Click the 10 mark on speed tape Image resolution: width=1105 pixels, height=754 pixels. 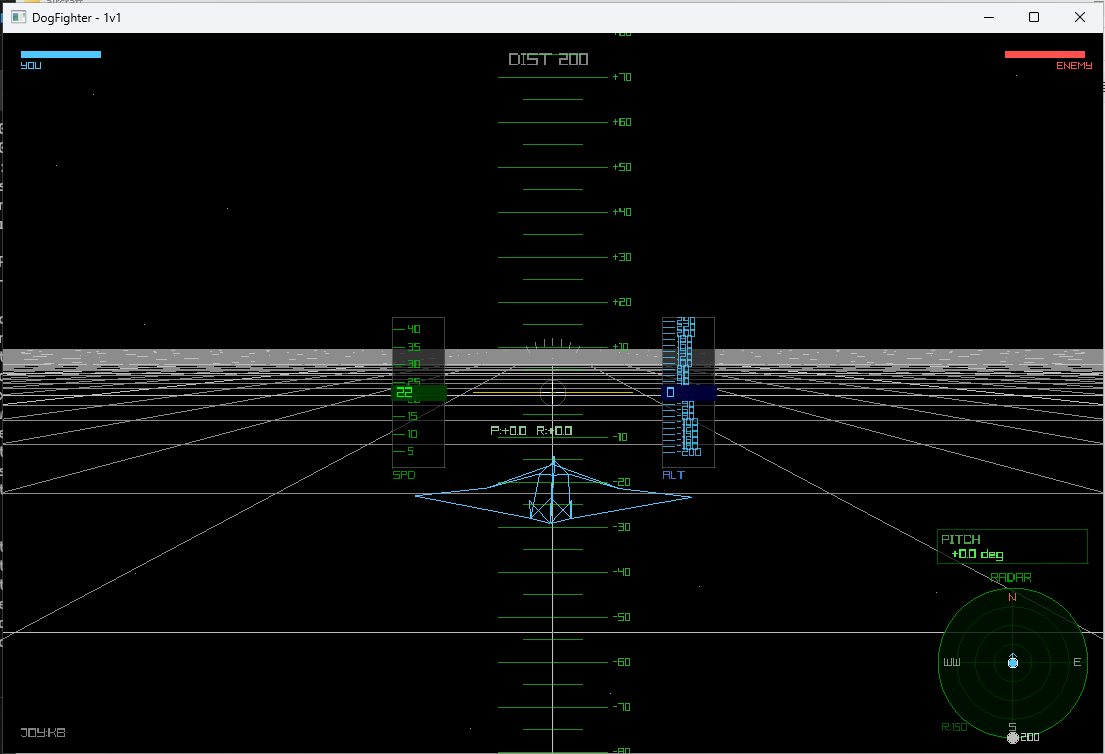point(412,434)
